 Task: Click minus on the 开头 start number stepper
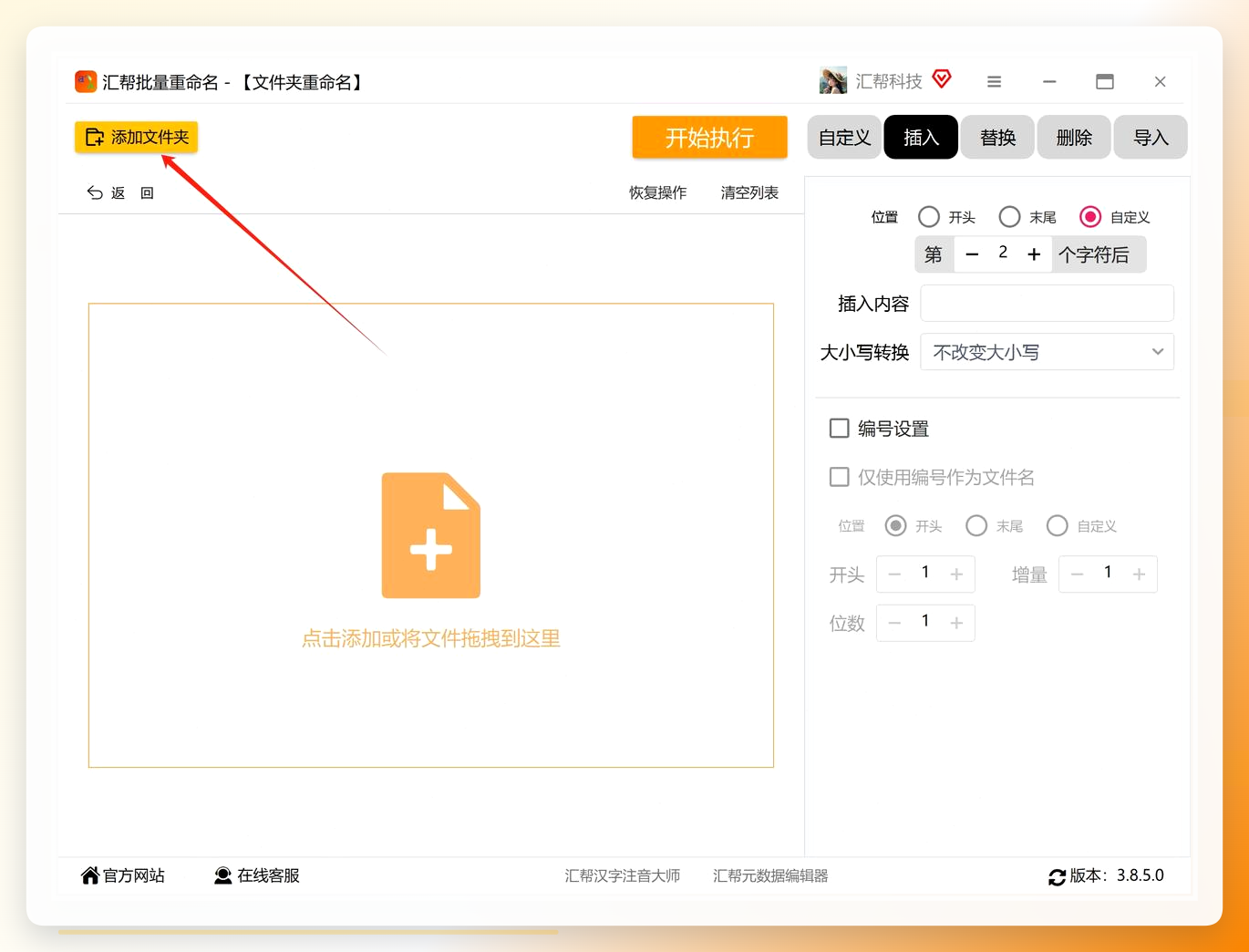[894, 574]
